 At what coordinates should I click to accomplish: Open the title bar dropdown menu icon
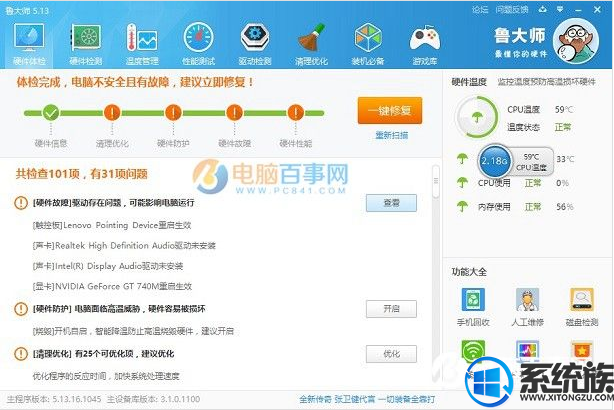click(x=560, y=9)
